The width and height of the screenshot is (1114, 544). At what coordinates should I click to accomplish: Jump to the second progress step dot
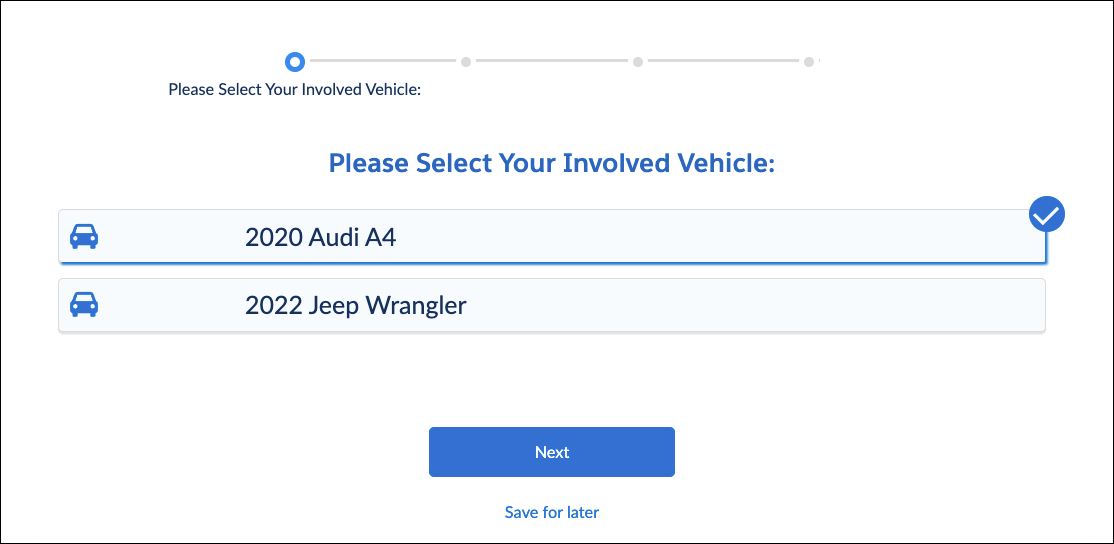(466, 62)
